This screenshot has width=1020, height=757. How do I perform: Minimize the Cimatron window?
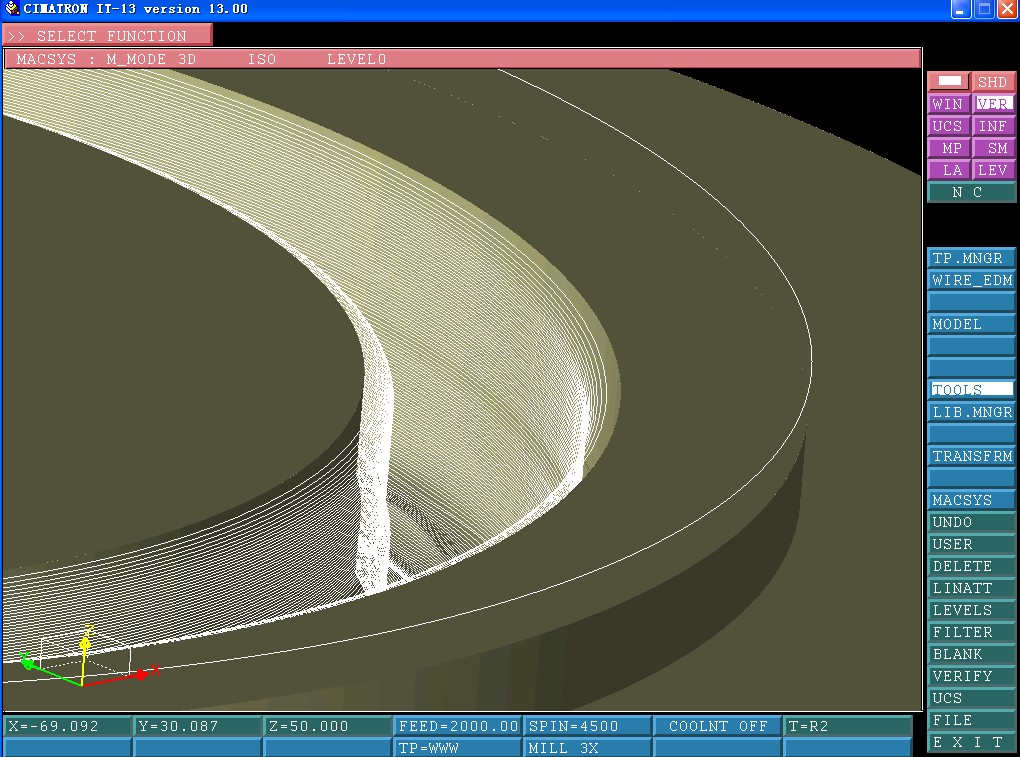[x=961, y=9]
